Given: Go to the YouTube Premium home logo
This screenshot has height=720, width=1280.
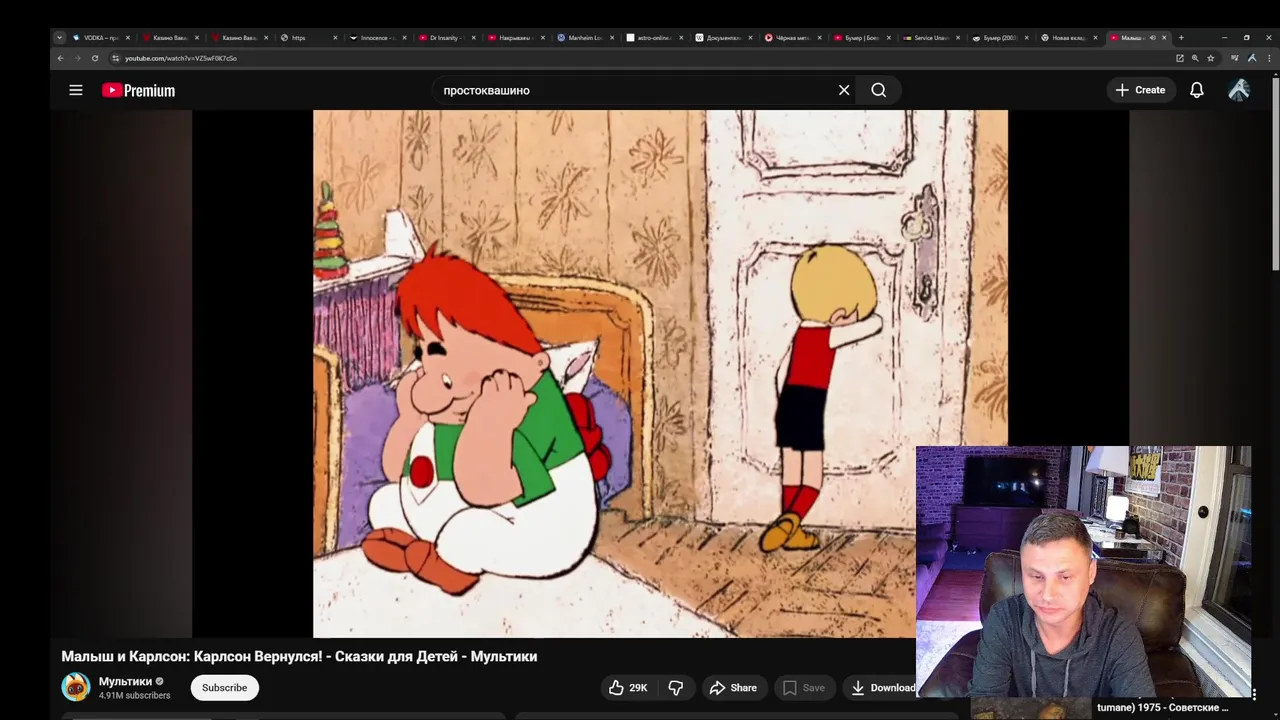Looking at the screenshot, I should (x=138, y=90).
